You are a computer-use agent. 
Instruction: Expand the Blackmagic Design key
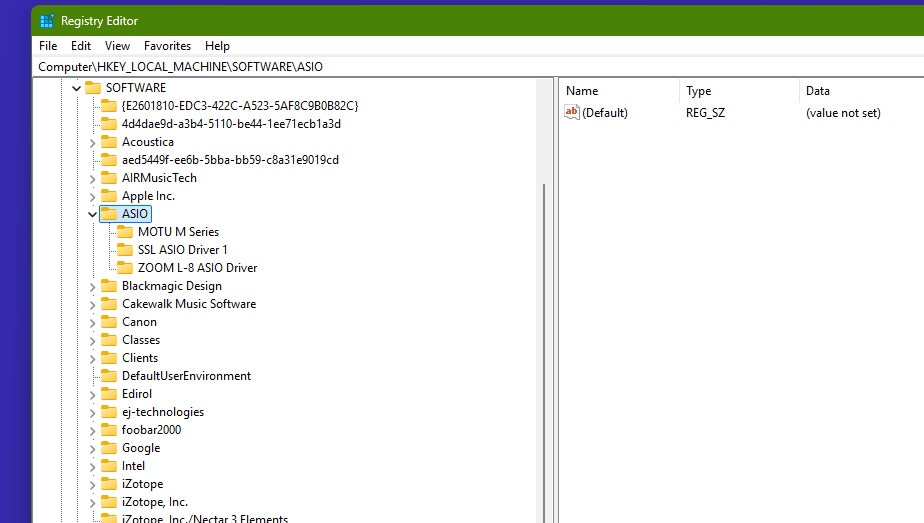coord(93,286)
